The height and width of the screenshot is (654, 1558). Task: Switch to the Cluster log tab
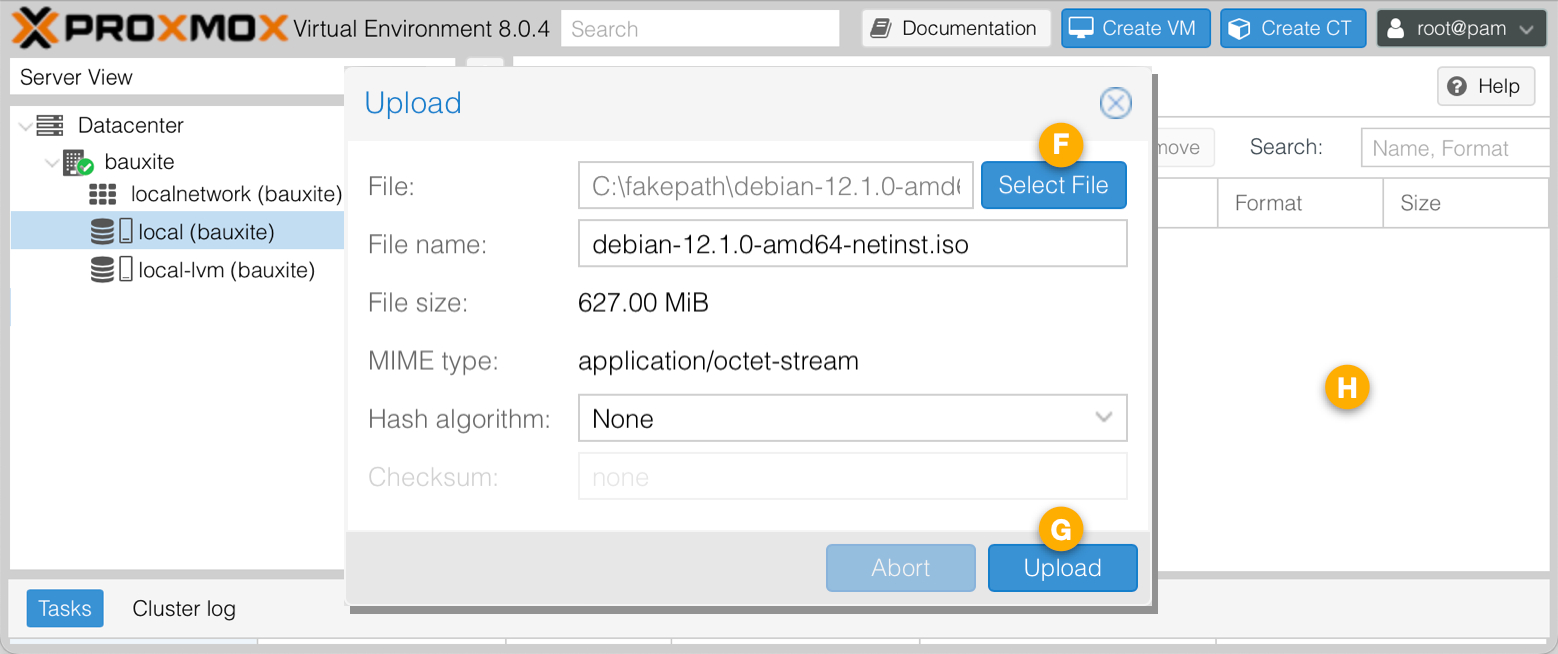184,608
